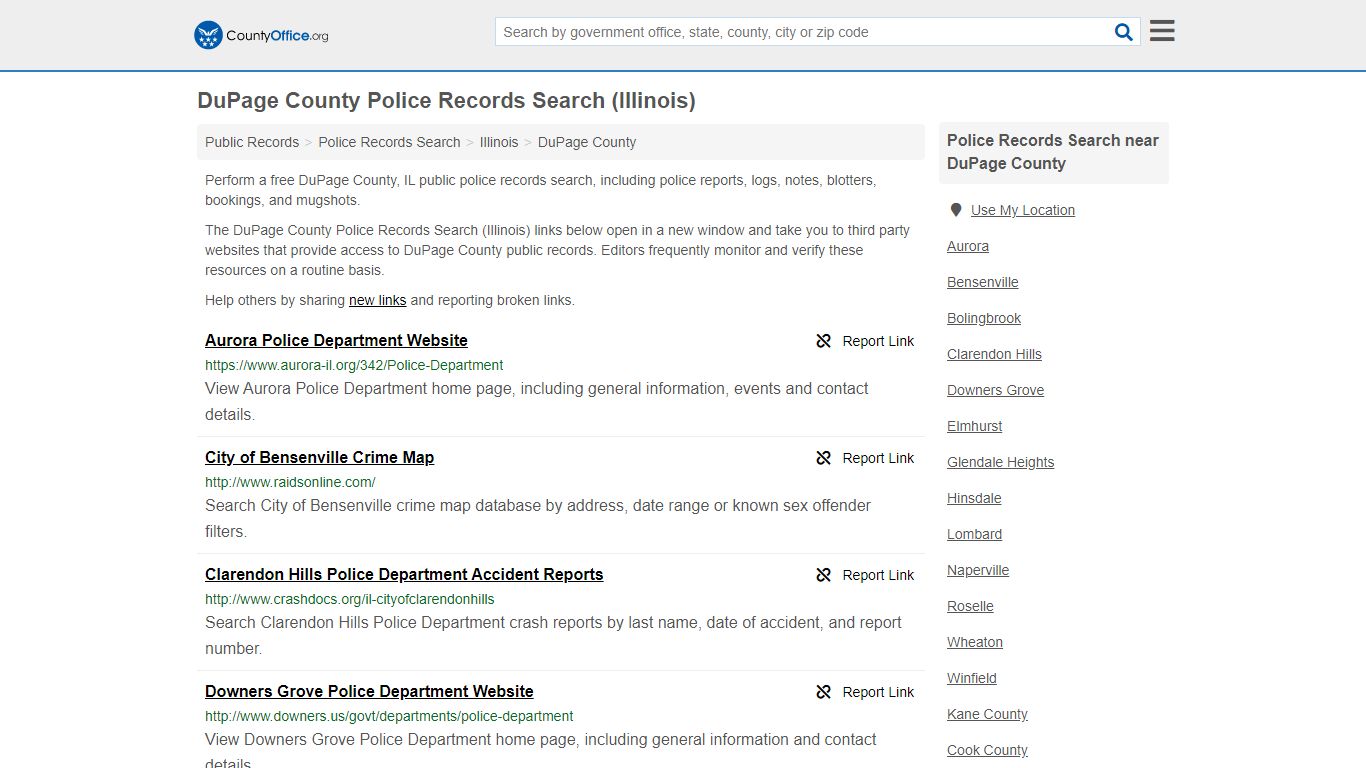
Task: Select Winfield in nearby list
Action: tap(972, 678)
